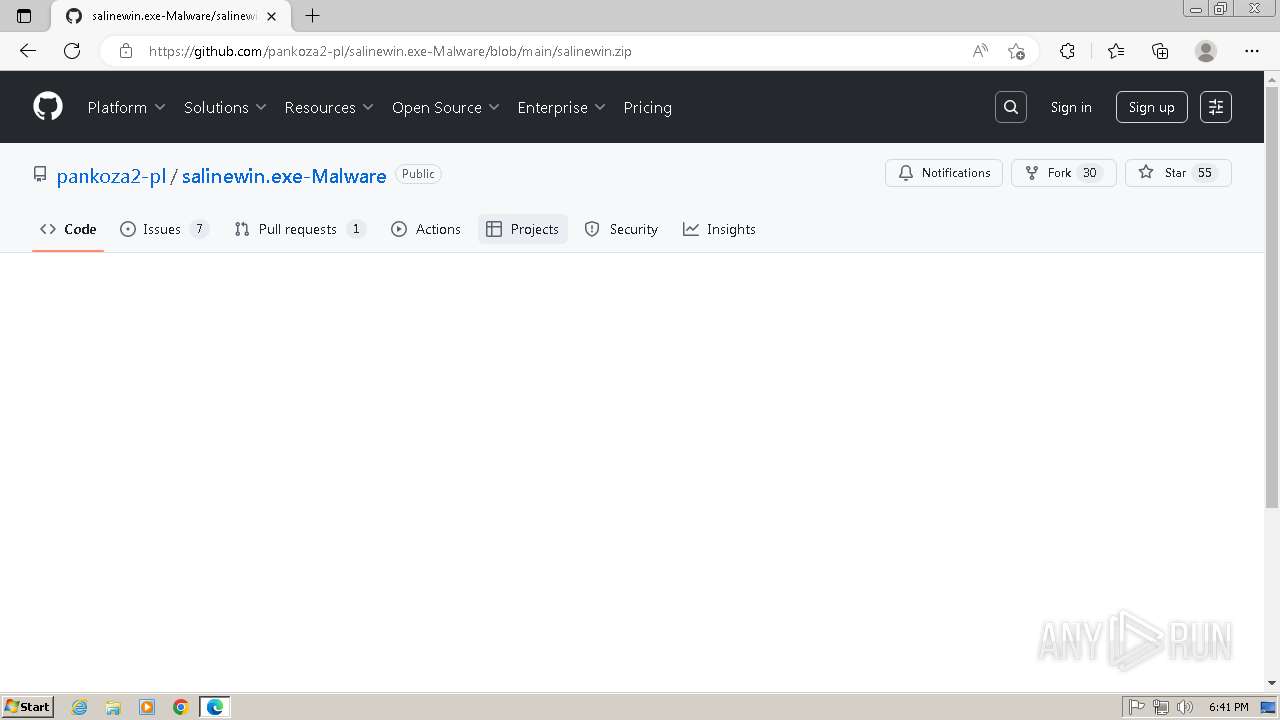This screenshot has height=720, width=1280.
Task: Switch to the Insights tab
Action: click(x=719, y=229)
